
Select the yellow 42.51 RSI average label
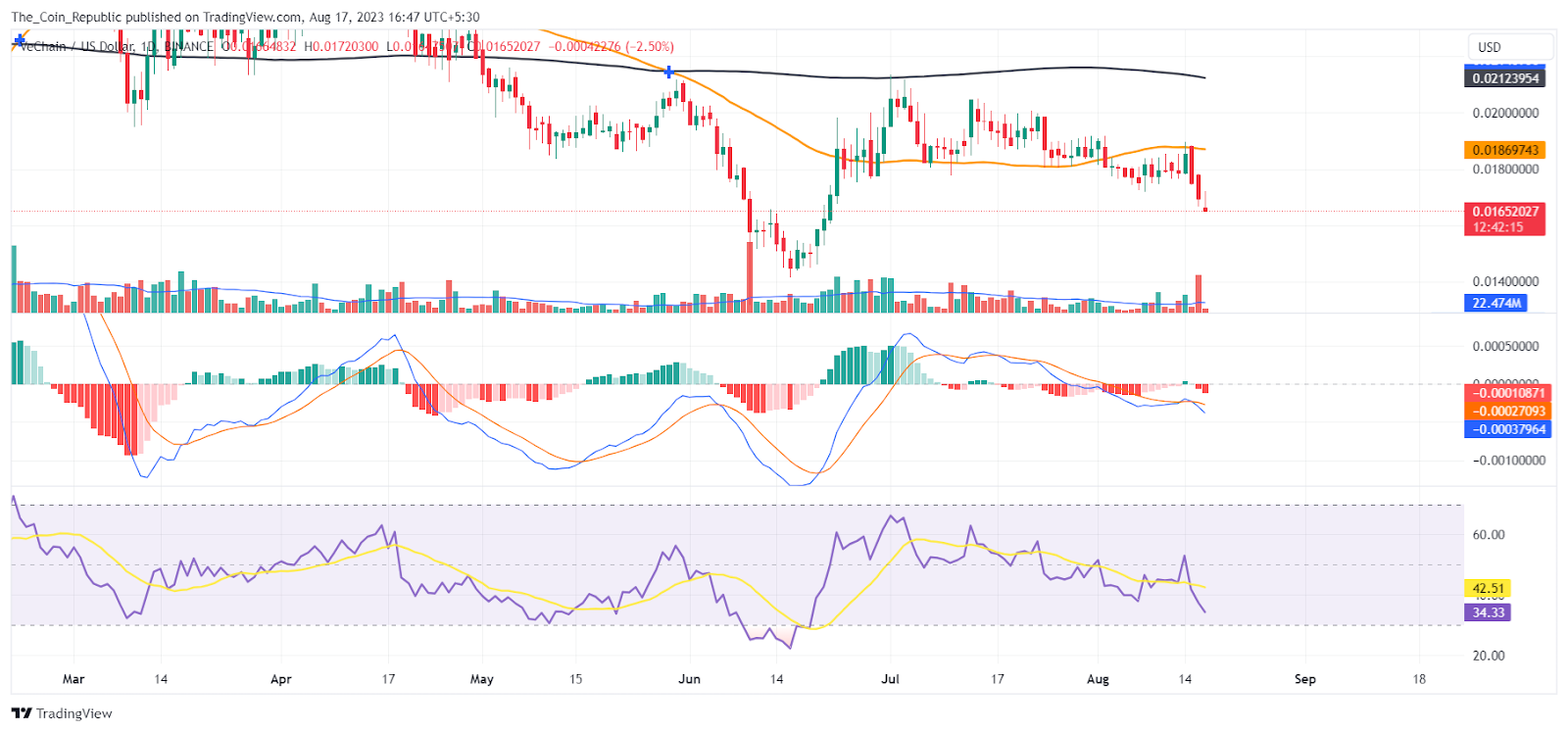[1488, 589]
